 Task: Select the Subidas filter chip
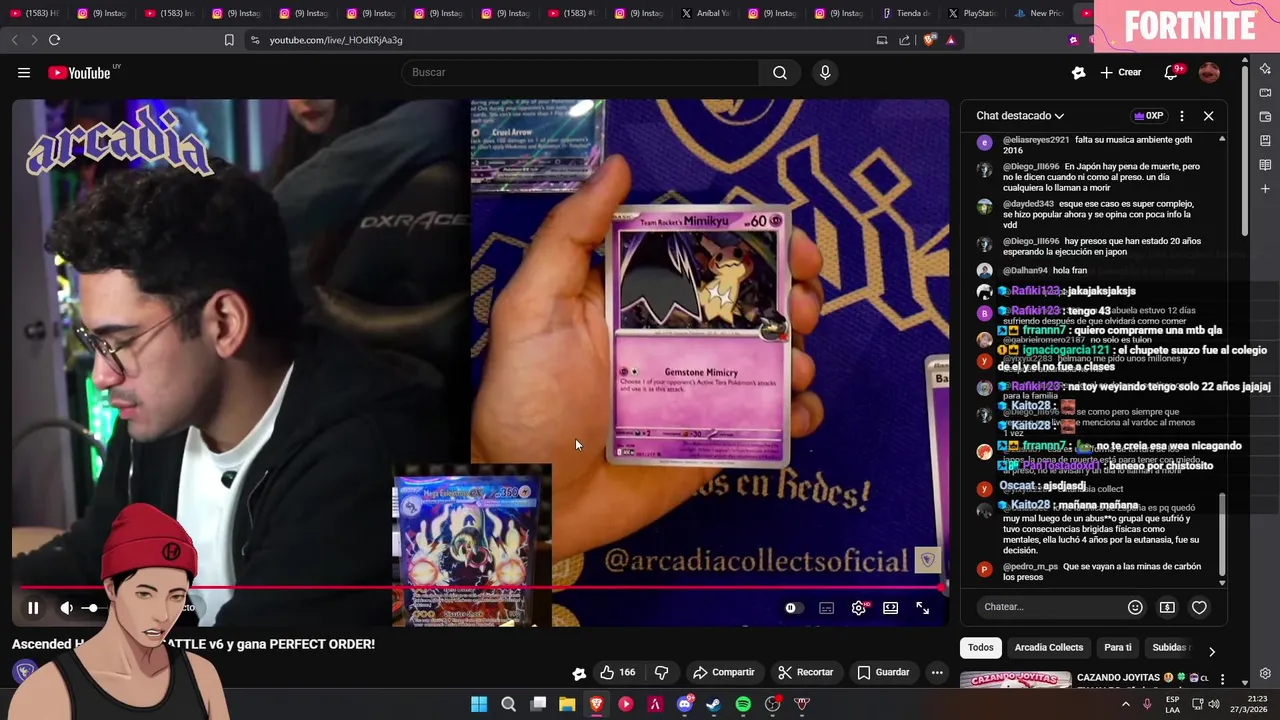[1168, 647]
